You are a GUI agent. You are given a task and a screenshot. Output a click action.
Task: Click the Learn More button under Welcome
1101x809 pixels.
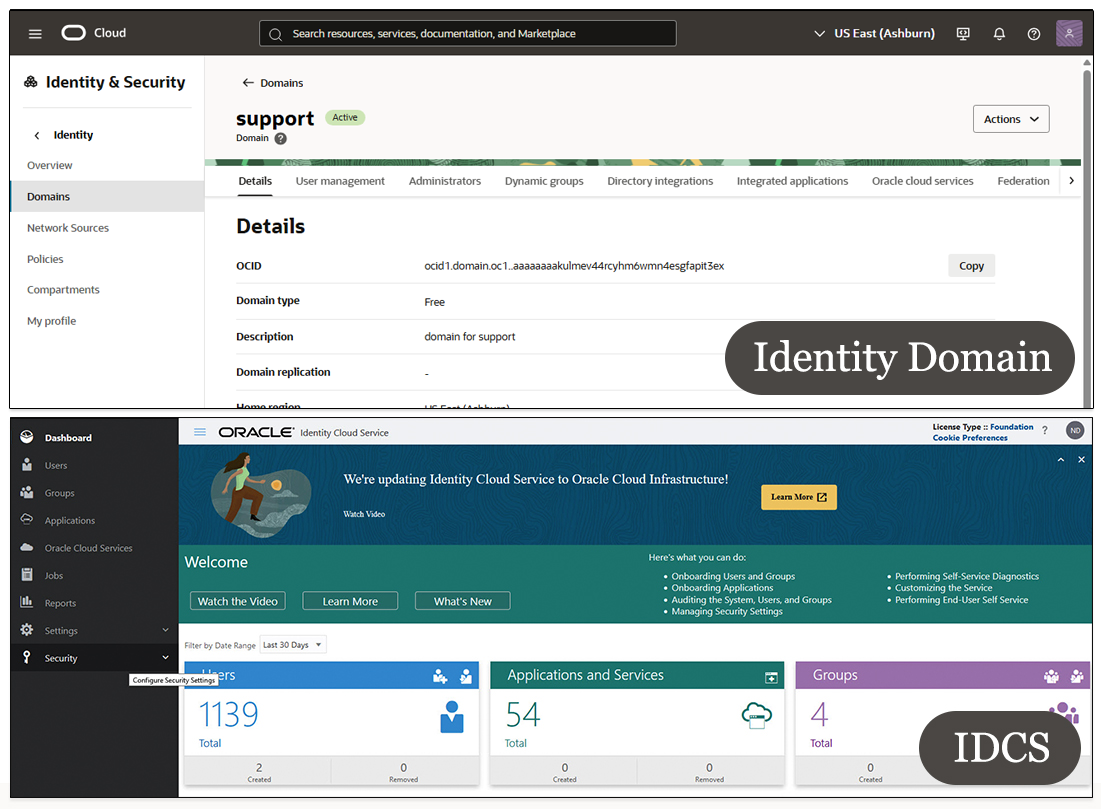pyautogui.click(x=350, y=601)
